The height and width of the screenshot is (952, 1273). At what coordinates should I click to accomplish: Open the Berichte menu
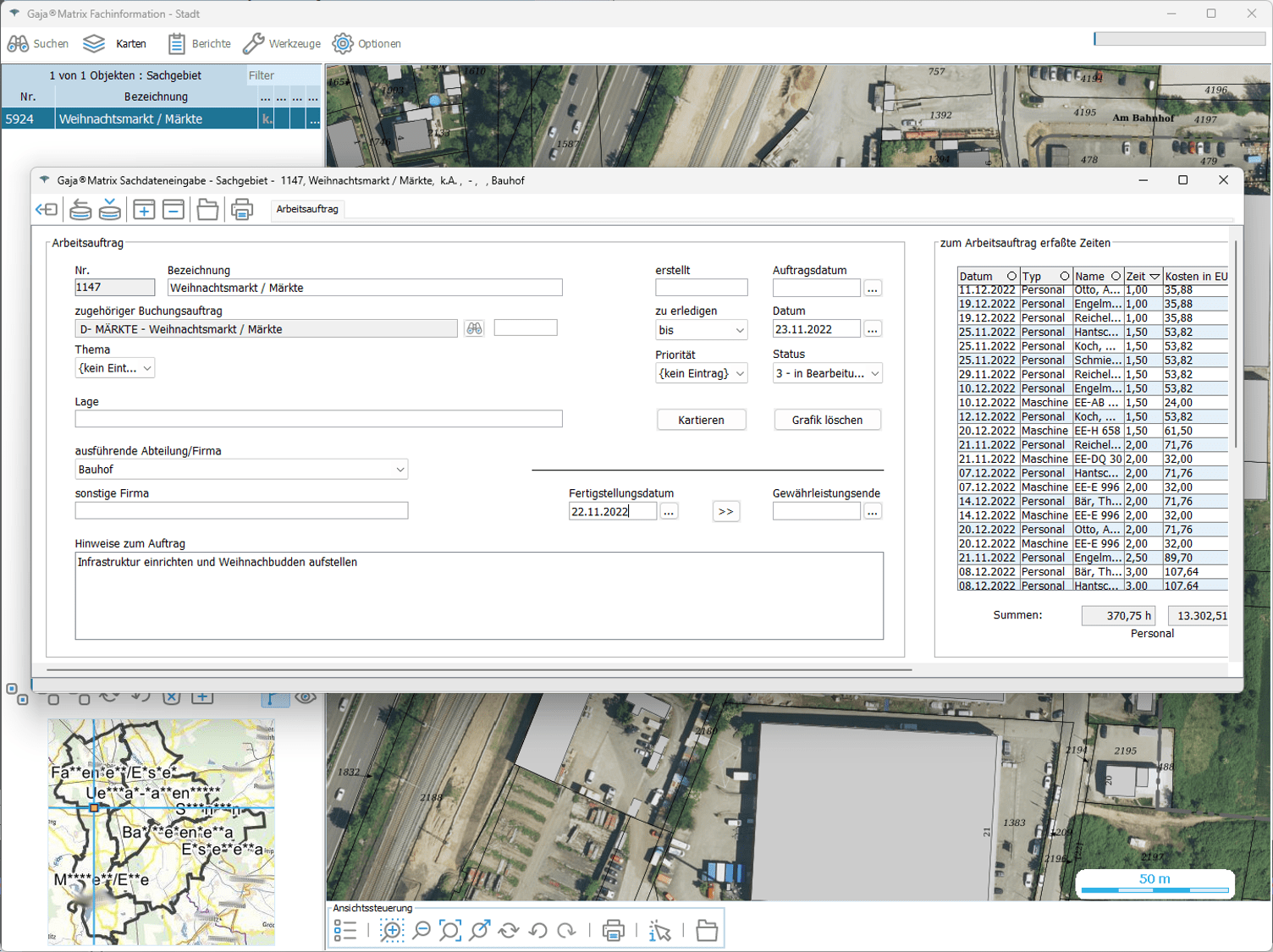point(200,43)
